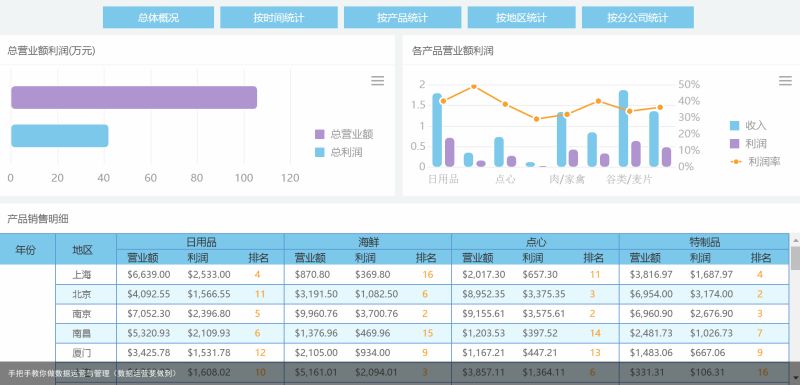
Task: Toggle the 利润 legend item in the product chart
Action: tap(748, 144)
